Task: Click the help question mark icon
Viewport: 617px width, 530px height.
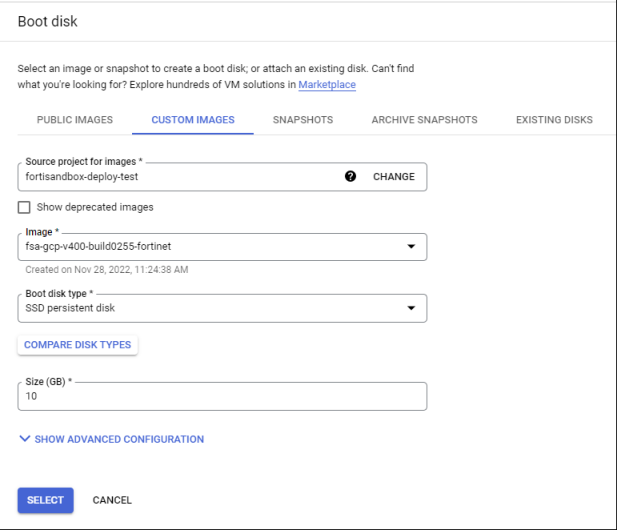Action: click(x=350, y=176)
